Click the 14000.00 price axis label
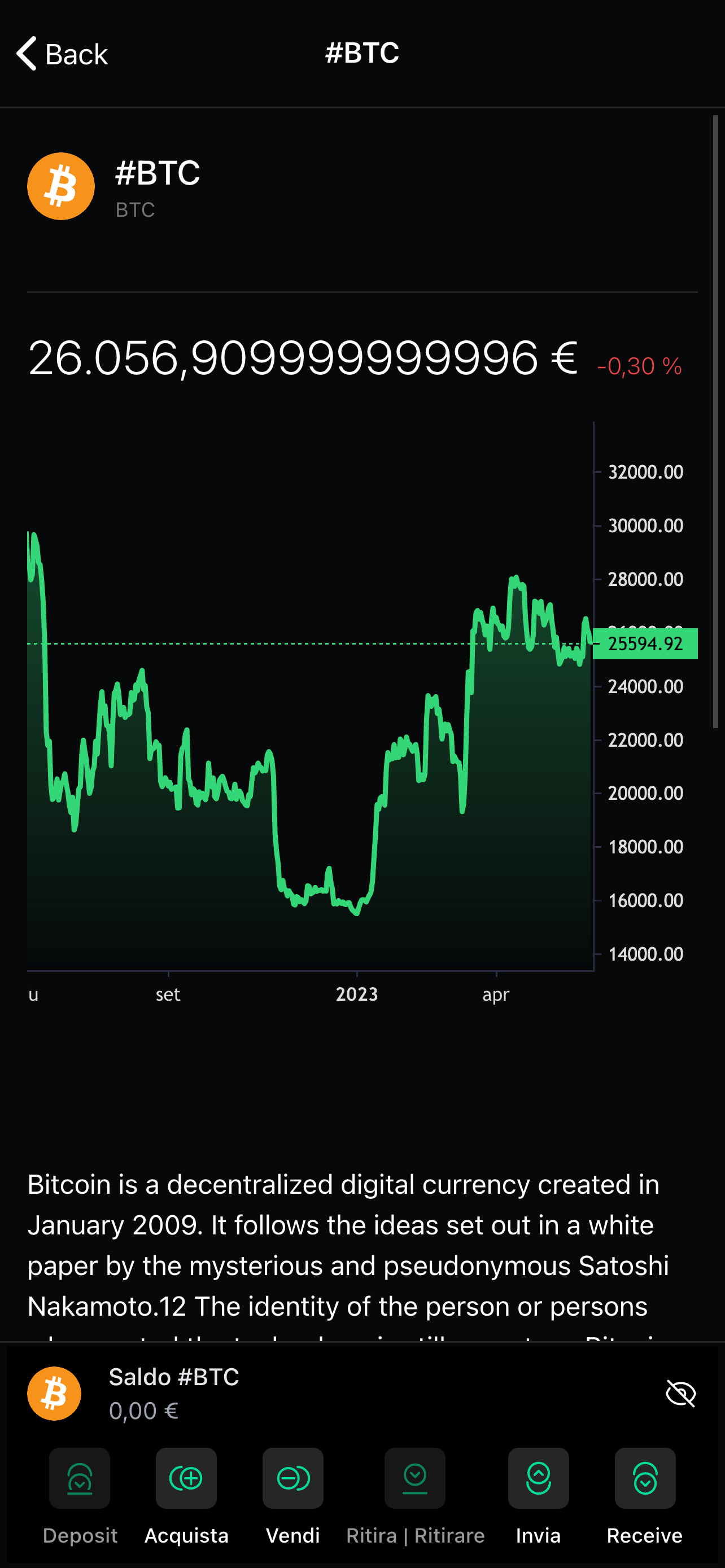Image resolution: width=725 pixels, height=1568 pixels. click(645, 953)
